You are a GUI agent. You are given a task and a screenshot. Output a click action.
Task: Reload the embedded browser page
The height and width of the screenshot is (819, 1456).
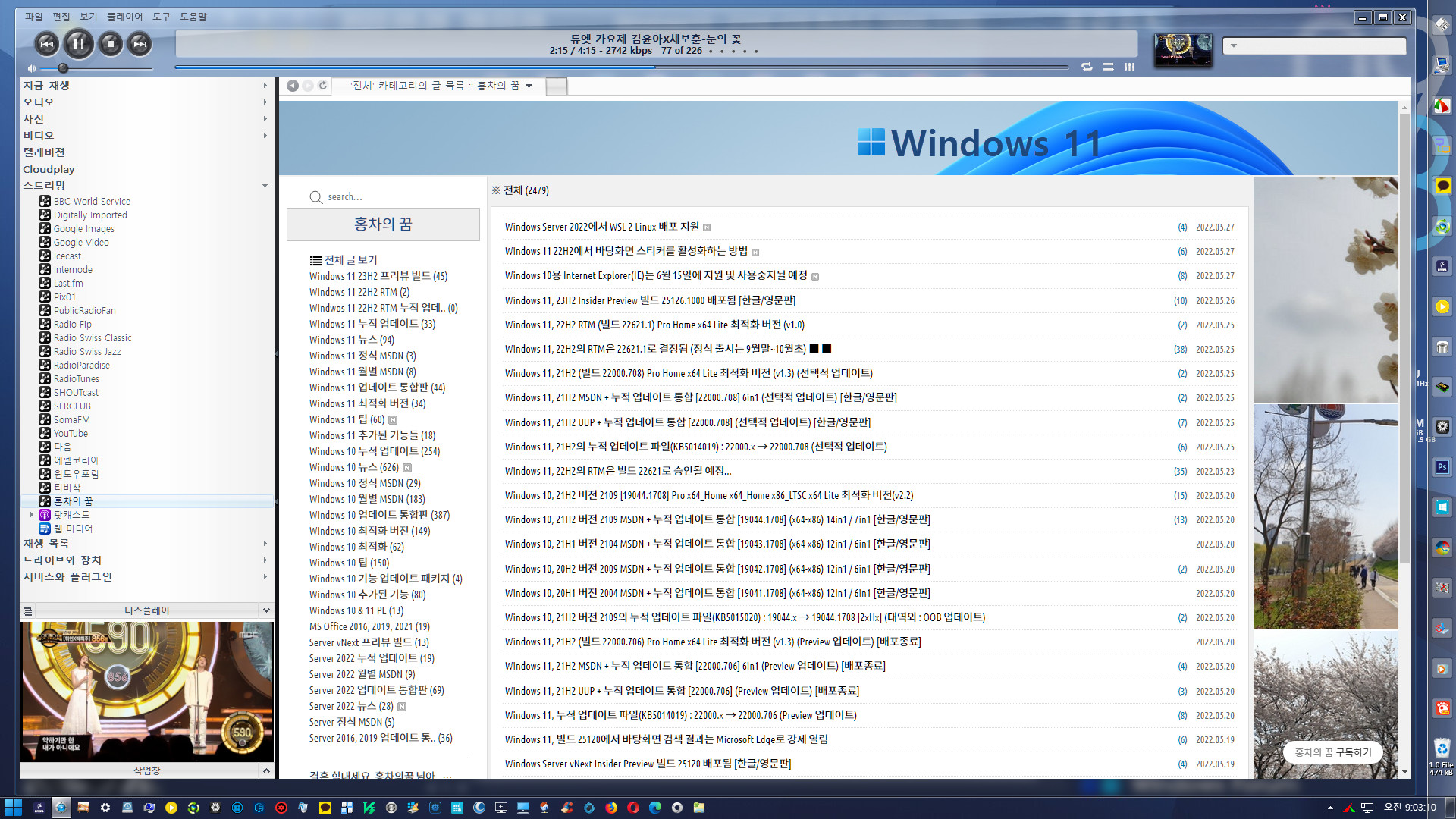point(323,86)
